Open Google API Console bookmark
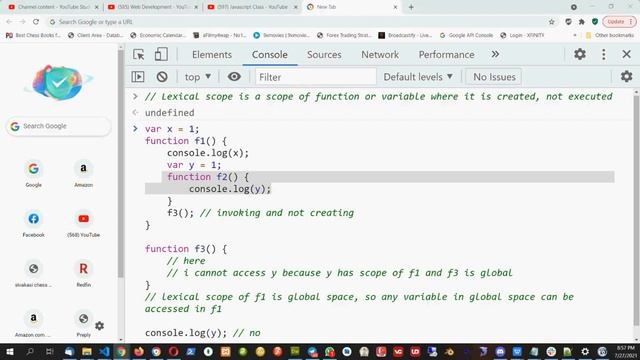 [466, 36]
